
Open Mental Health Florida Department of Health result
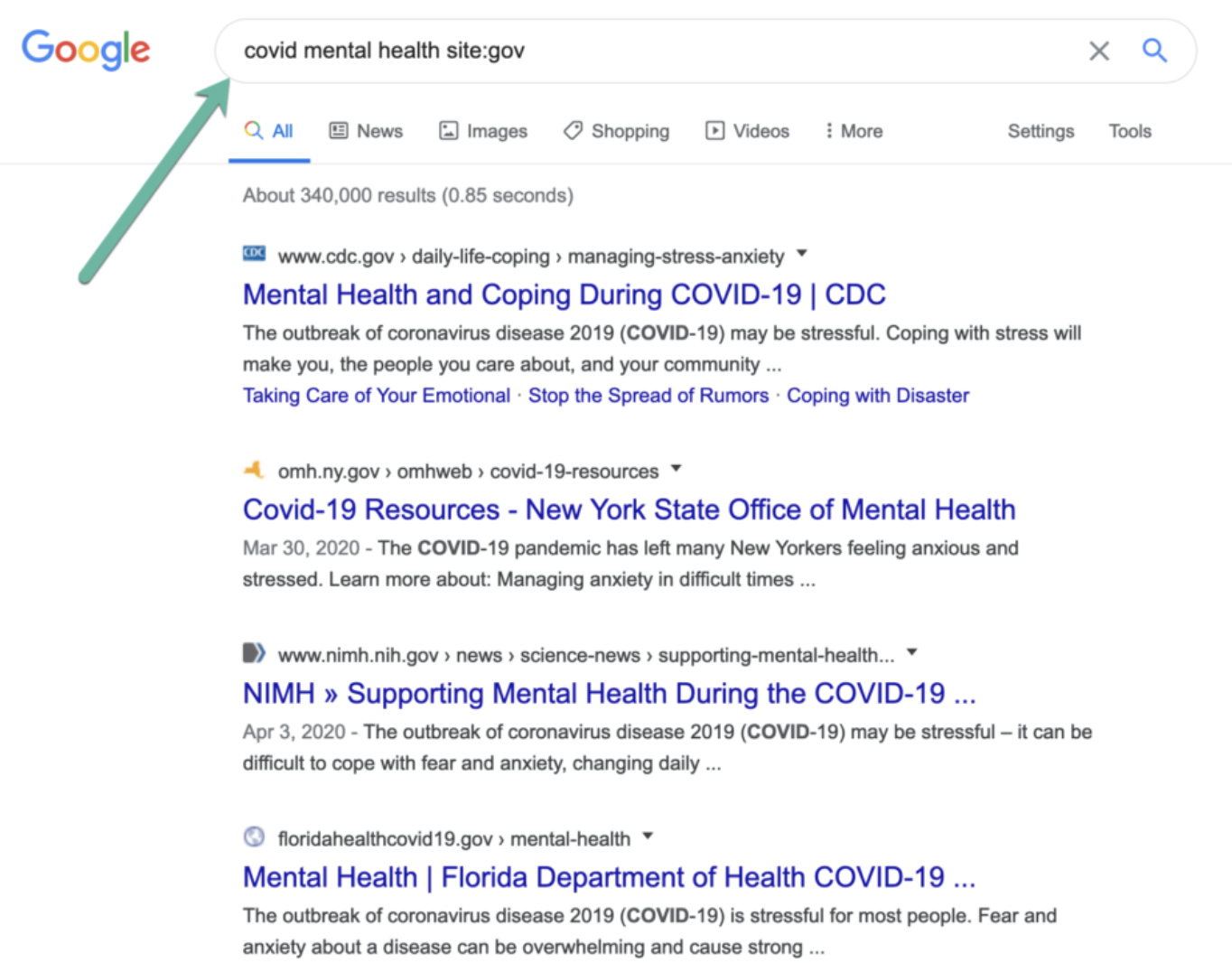(610, 877)
